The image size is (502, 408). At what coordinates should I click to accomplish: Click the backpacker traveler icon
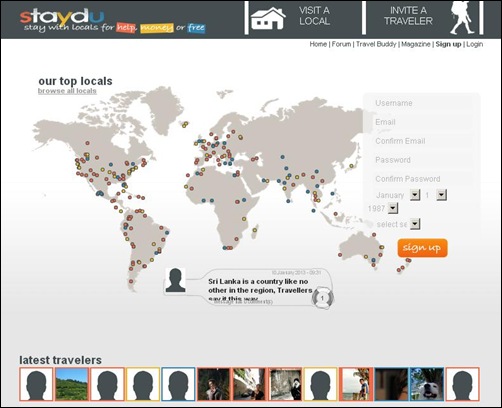coord(462,18)
